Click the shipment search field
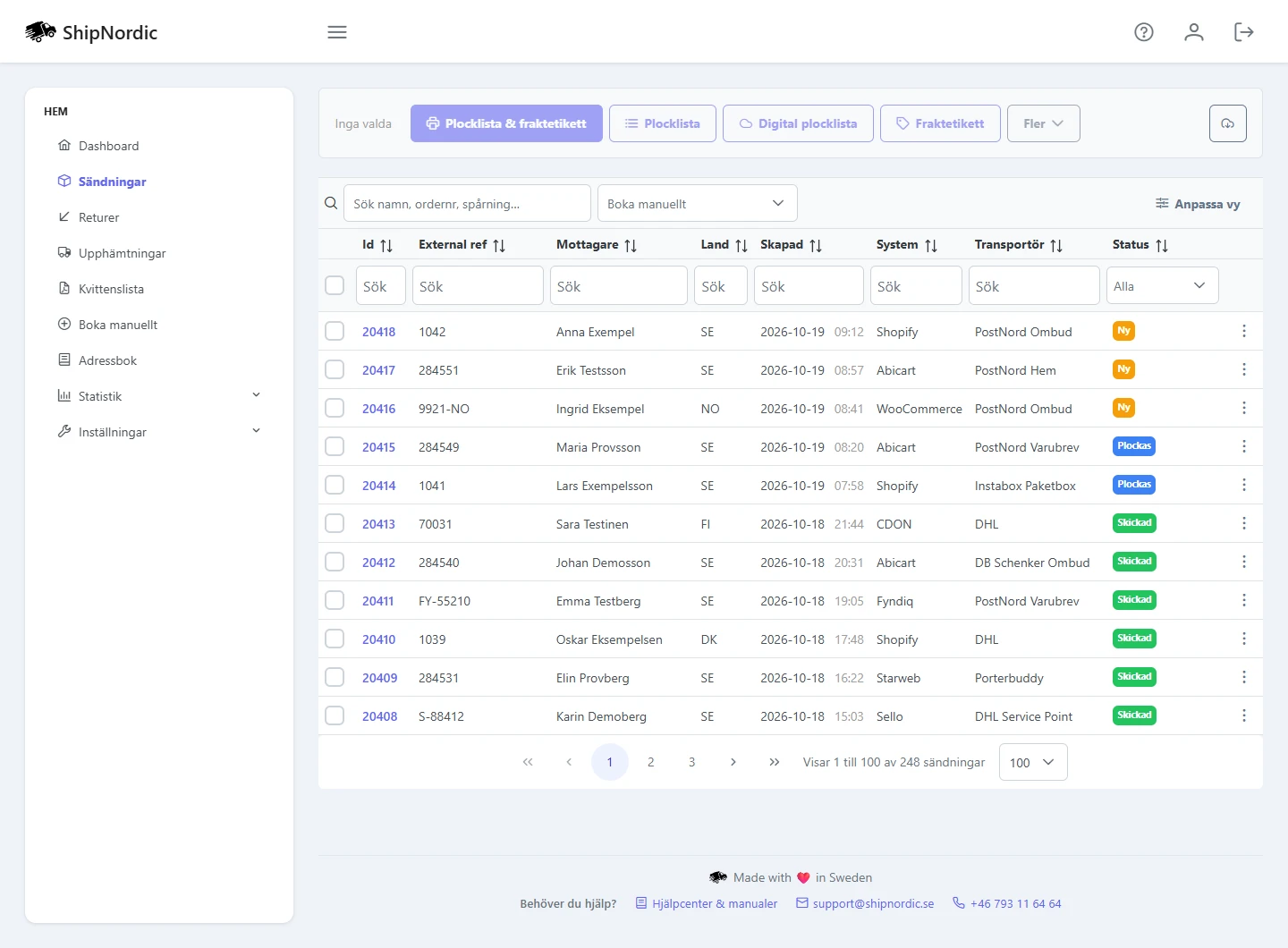This screenshot has height=948, width=1288. (467, 203)
